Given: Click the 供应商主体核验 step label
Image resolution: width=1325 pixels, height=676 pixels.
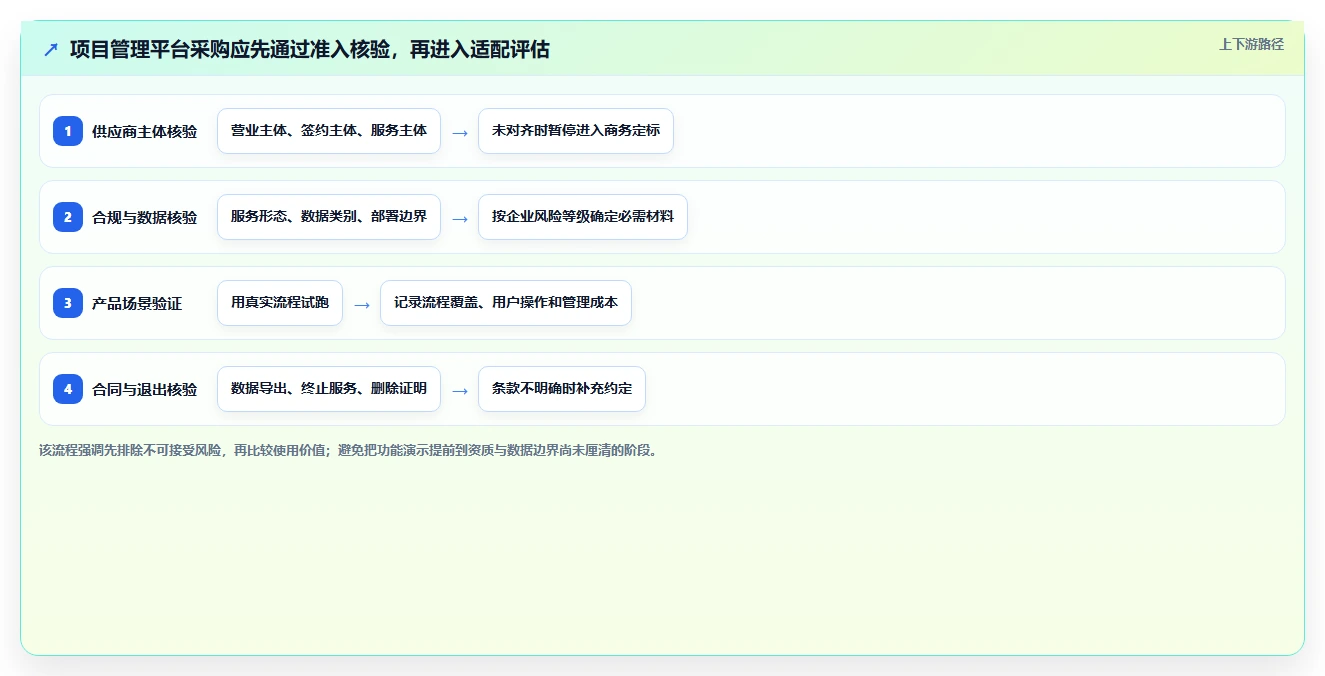Looking at the screenshot, I should click(x=144, y=131).
